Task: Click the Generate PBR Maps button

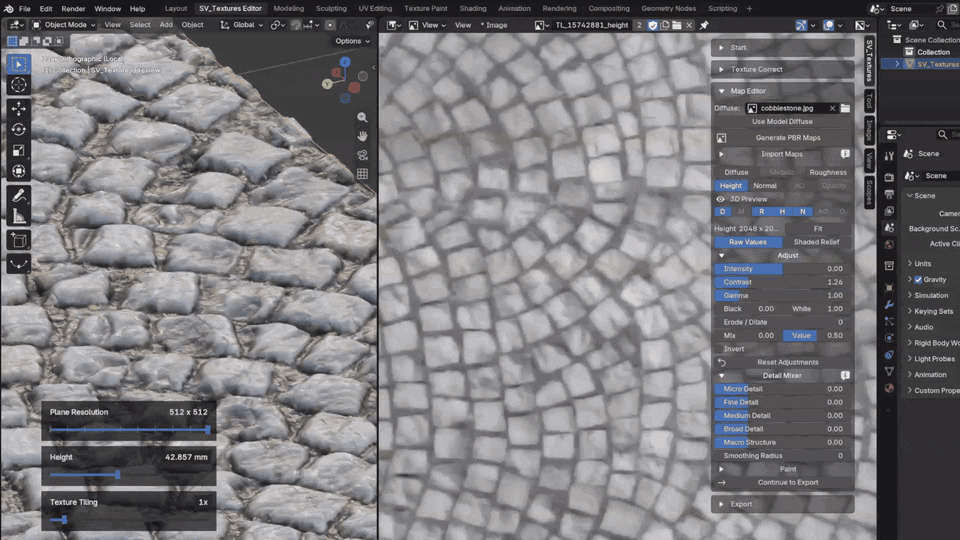Action: [788, 138]
